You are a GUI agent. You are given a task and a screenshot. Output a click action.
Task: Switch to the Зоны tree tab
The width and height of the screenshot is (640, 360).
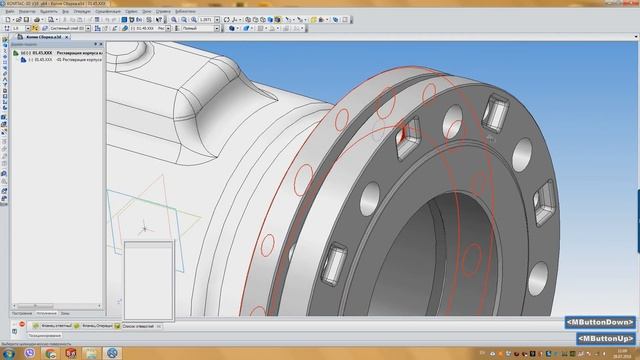click(64, 313)
